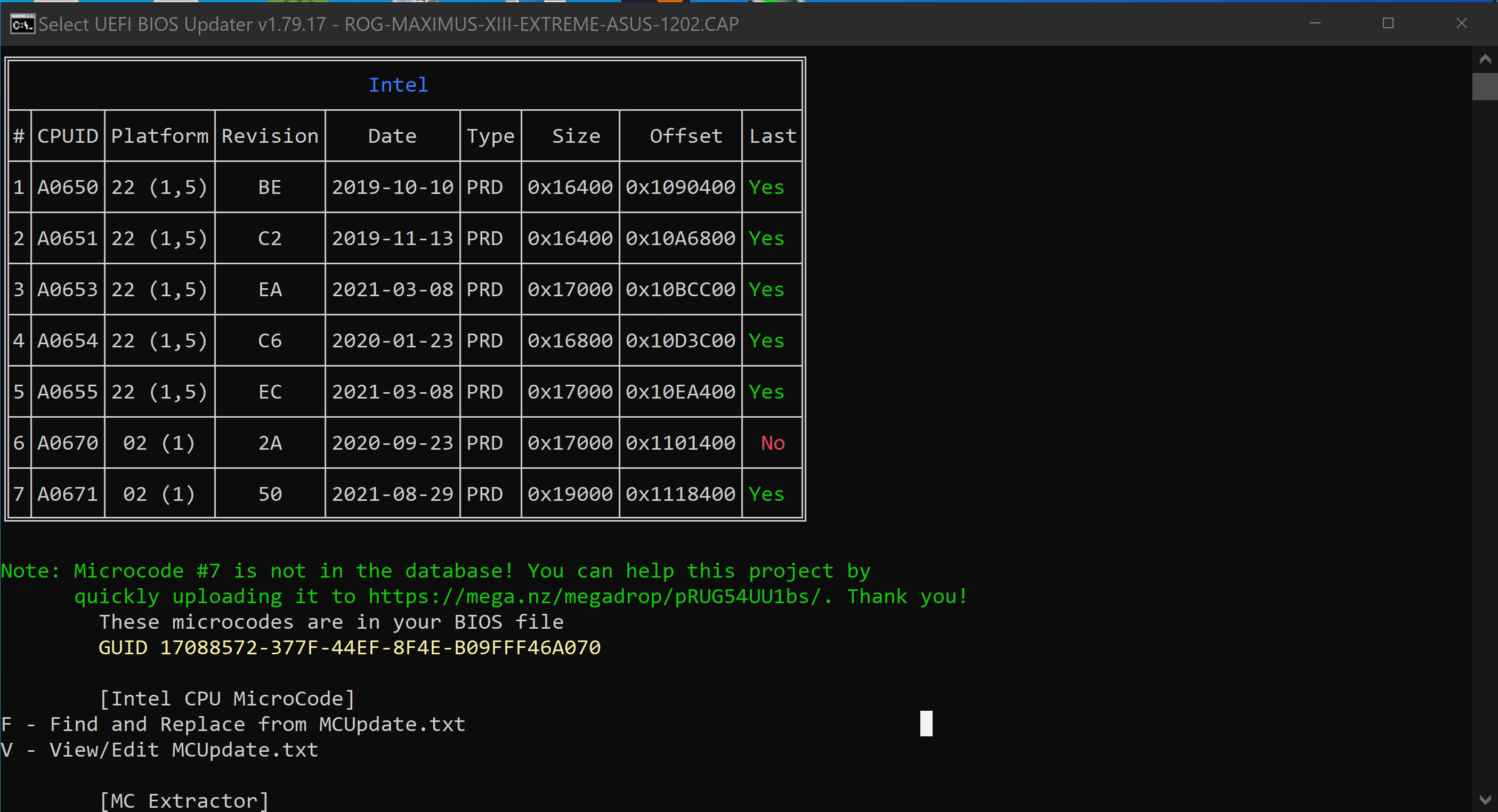Click CPUID cell 'A0670'
1498x812 pixels.
point(68,443)
